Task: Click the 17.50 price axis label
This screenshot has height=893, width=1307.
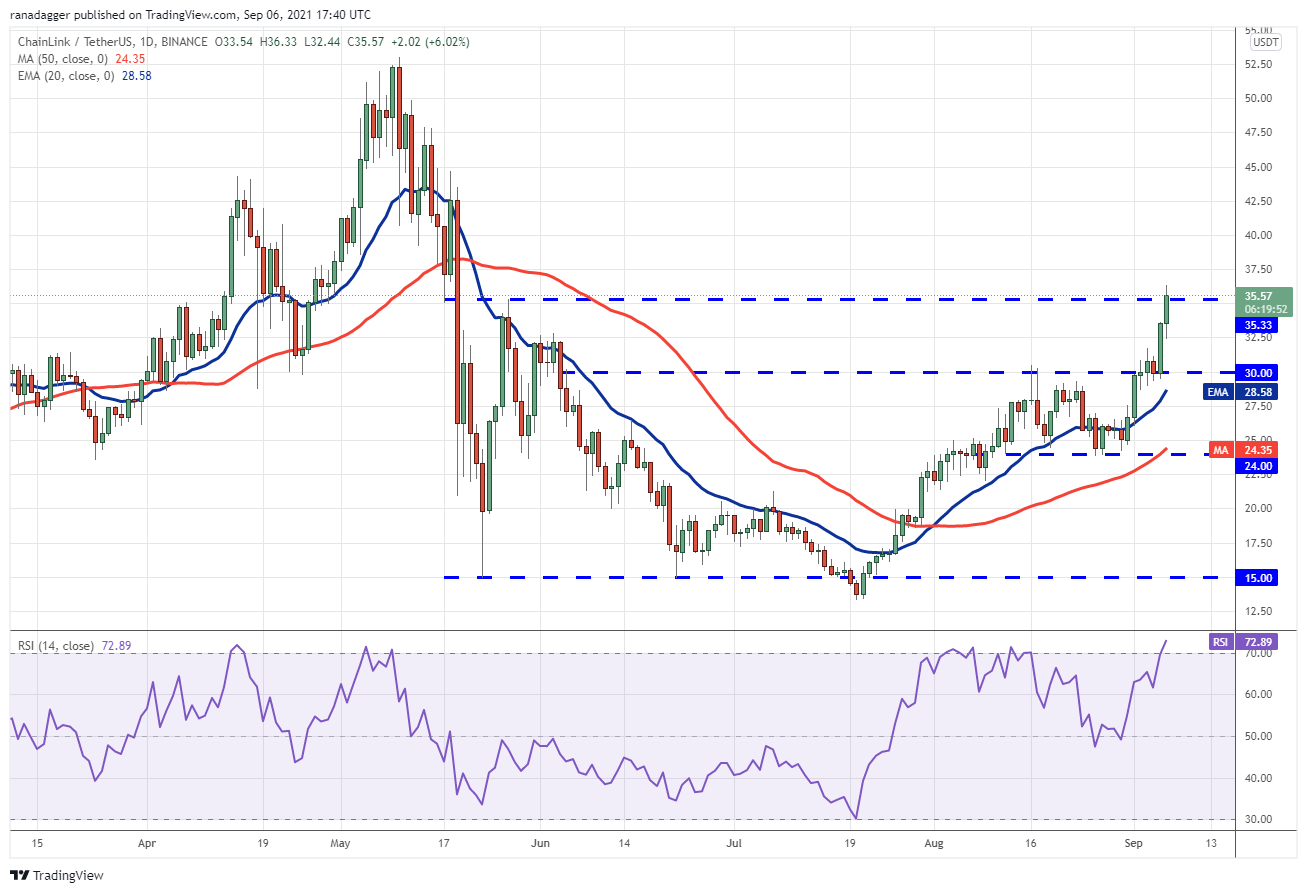Action: click(1257, 543)
